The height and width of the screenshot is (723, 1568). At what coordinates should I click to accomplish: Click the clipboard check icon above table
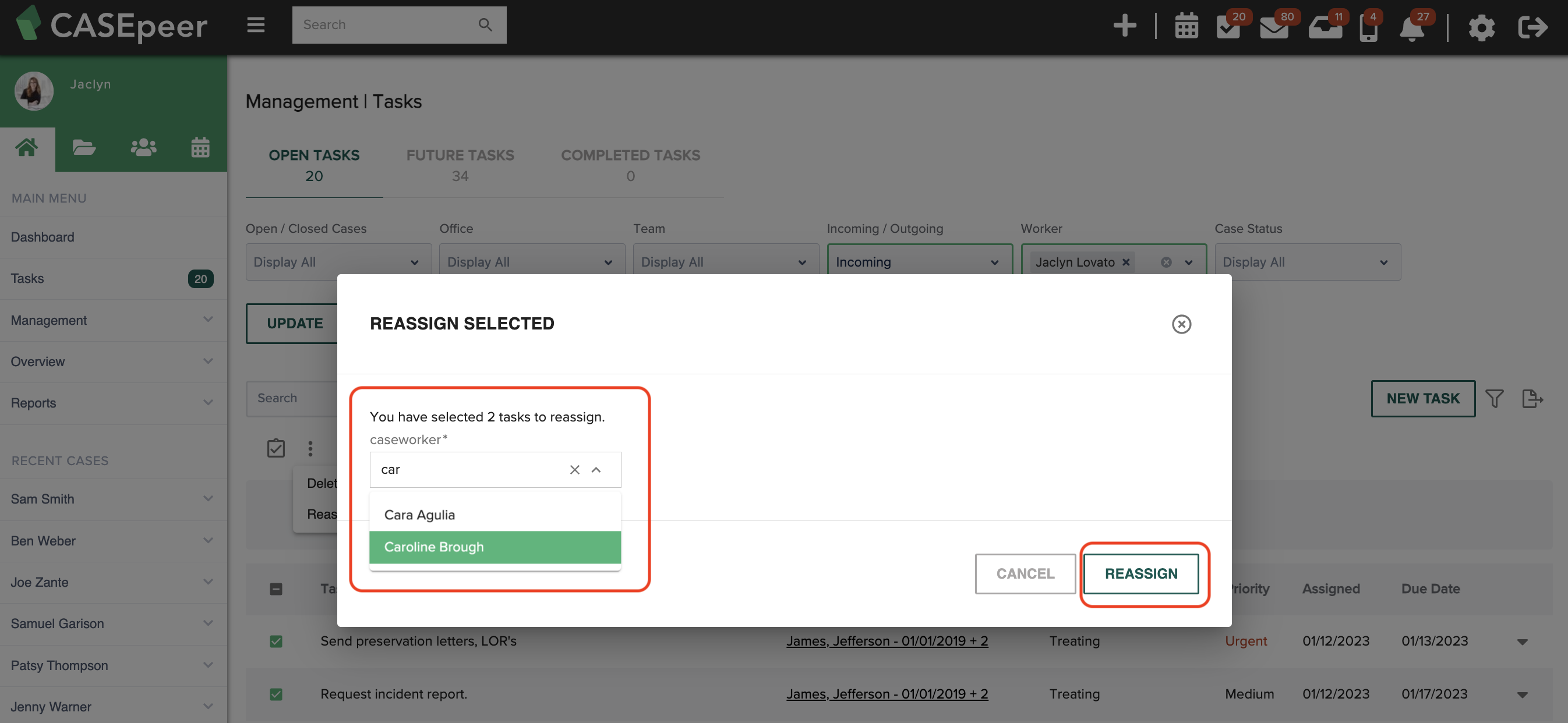276,448
